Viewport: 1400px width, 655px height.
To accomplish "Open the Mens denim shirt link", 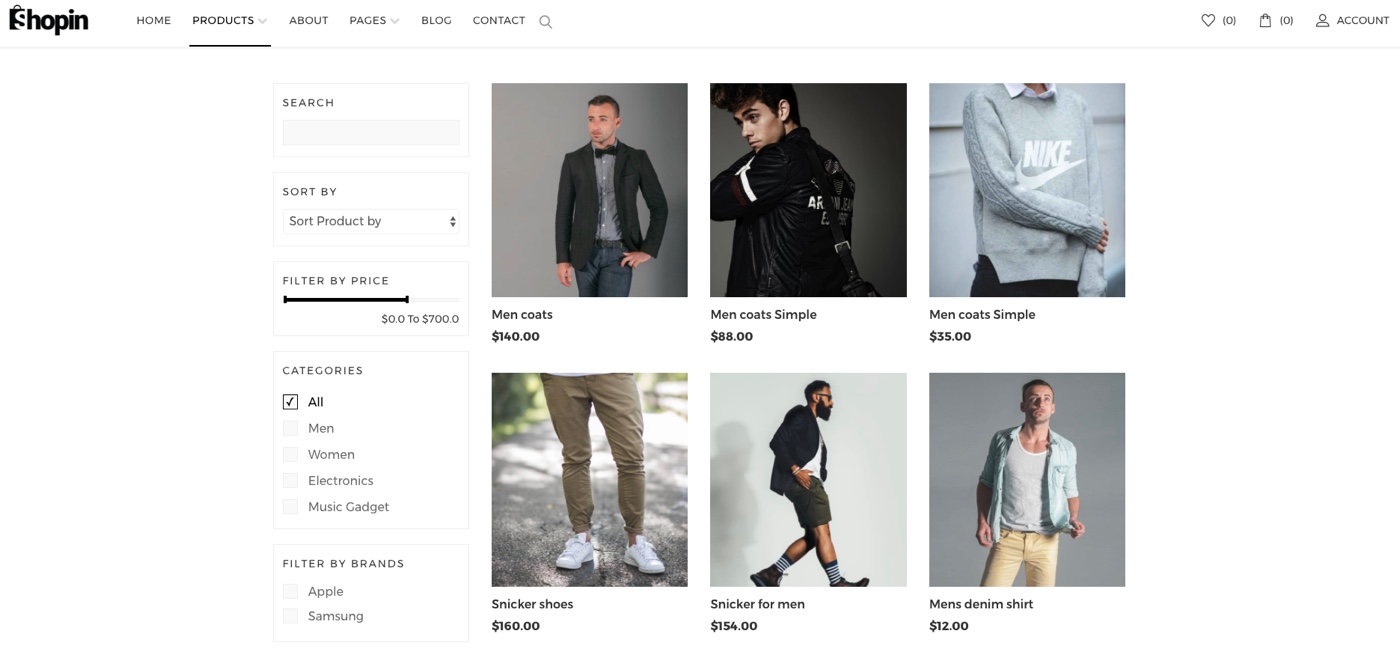I will pos(980,604).
